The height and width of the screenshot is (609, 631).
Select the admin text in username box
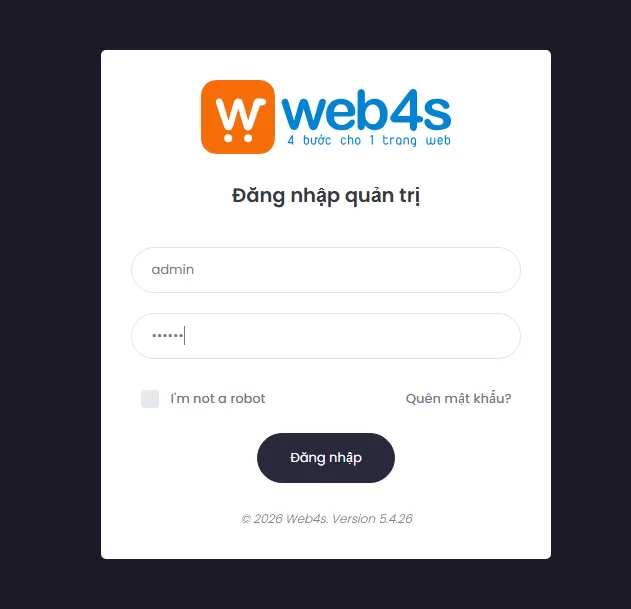click(x=173, y=270)
